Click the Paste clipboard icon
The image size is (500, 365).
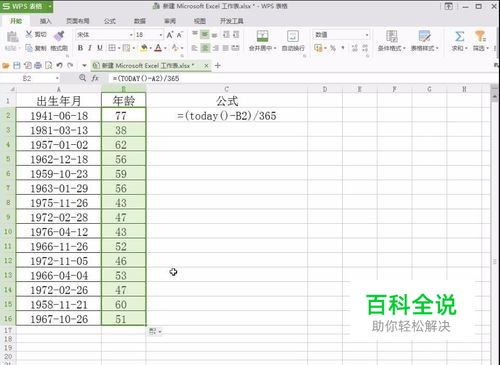tap(12, 37)
